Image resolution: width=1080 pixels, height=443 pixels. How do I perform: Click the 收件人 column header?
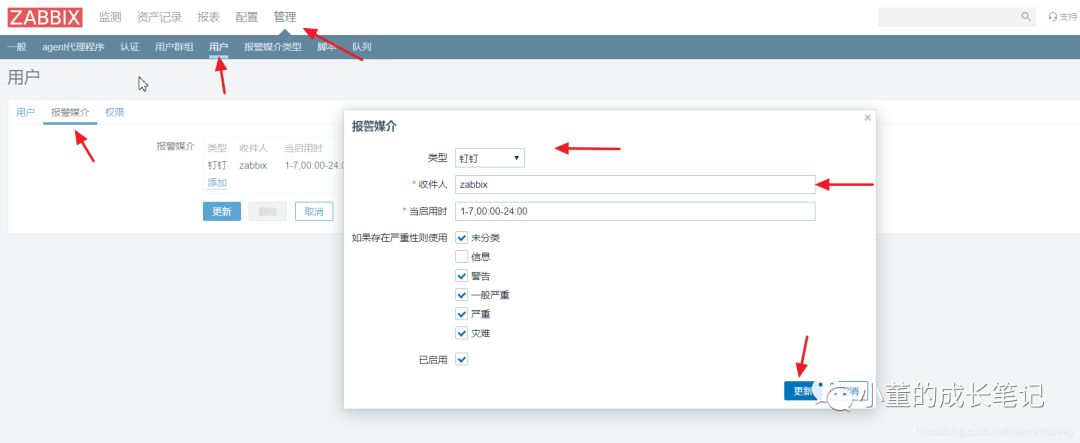coord(253,148)
